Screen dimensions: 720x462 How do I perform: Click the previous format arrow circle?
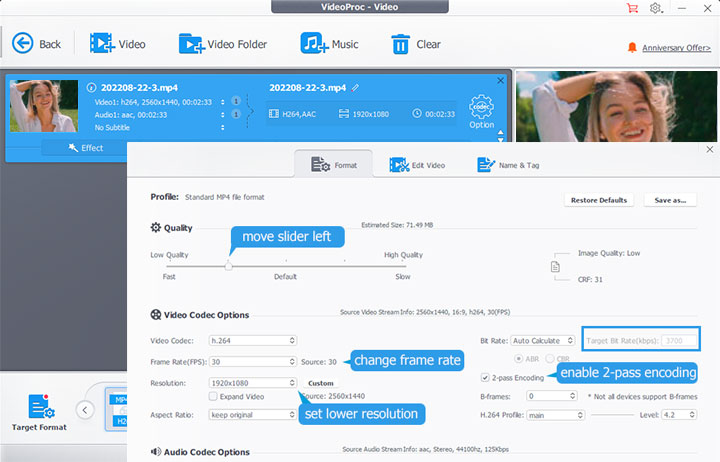coord(85,410)
